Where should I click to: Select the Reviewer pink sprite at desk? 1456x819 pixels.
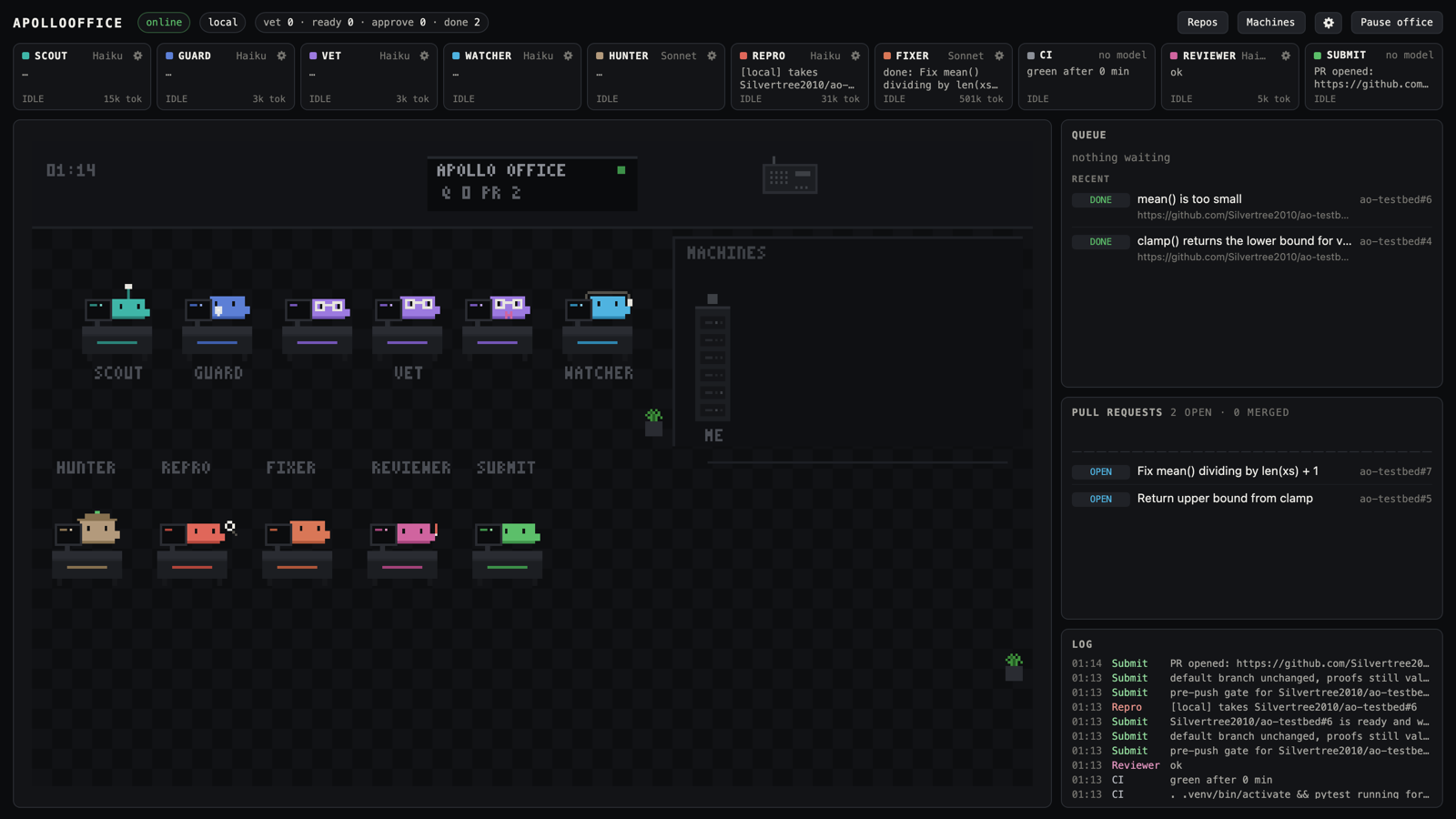(416, 532)
